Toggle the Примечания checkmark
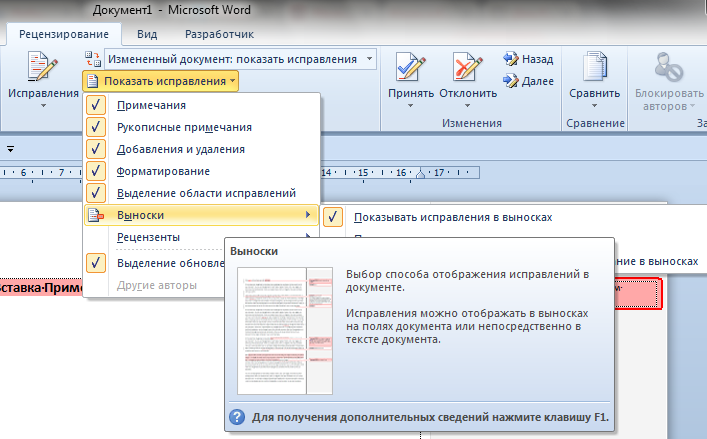 [96, 105]
